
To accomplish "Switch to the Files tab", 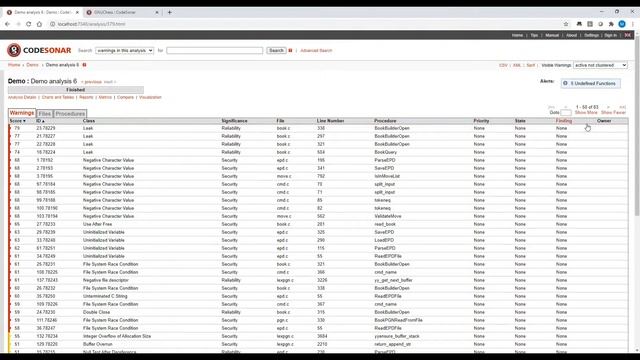I will pos(44,114).
